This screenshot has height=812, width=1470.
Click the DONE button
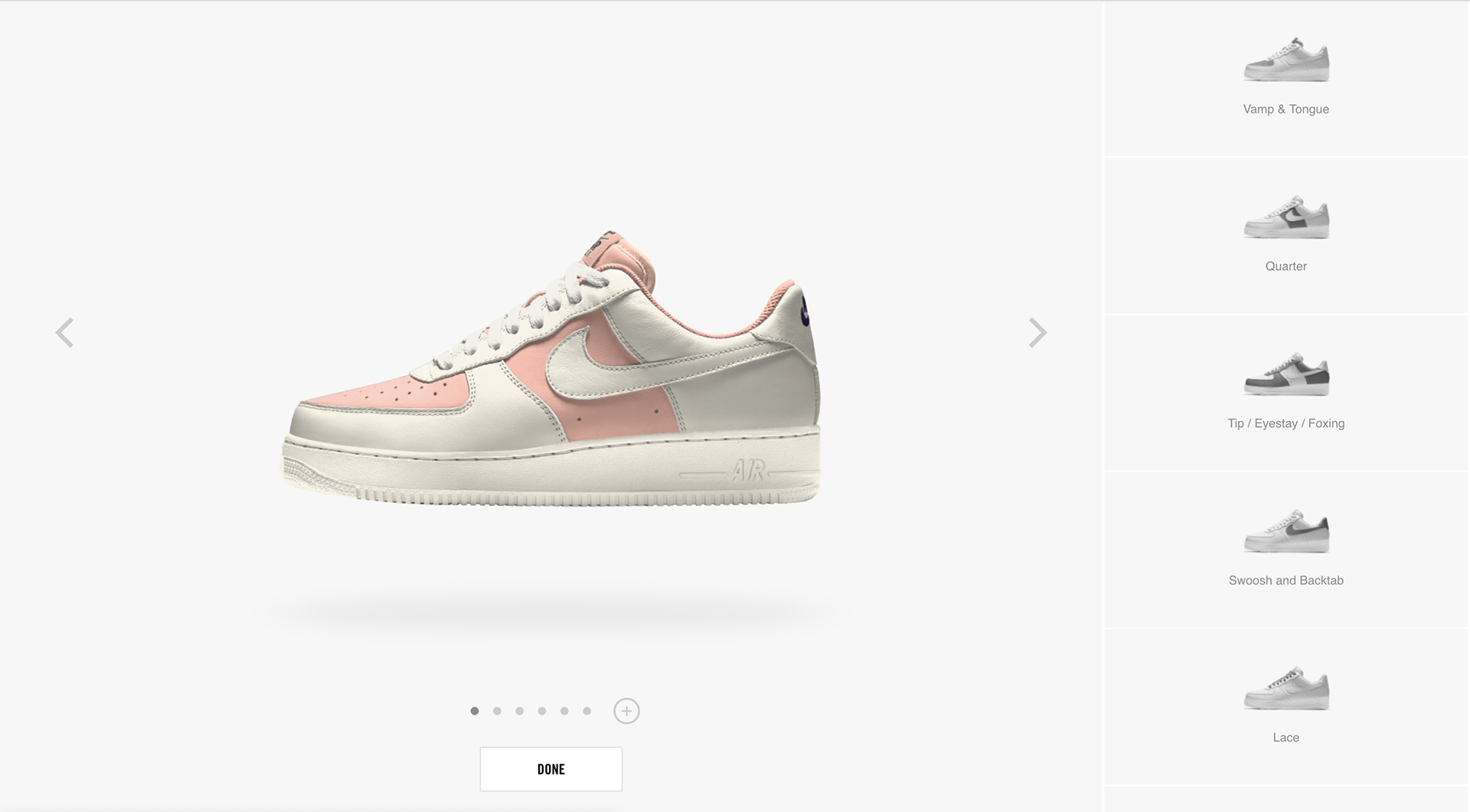coord(551,769)
